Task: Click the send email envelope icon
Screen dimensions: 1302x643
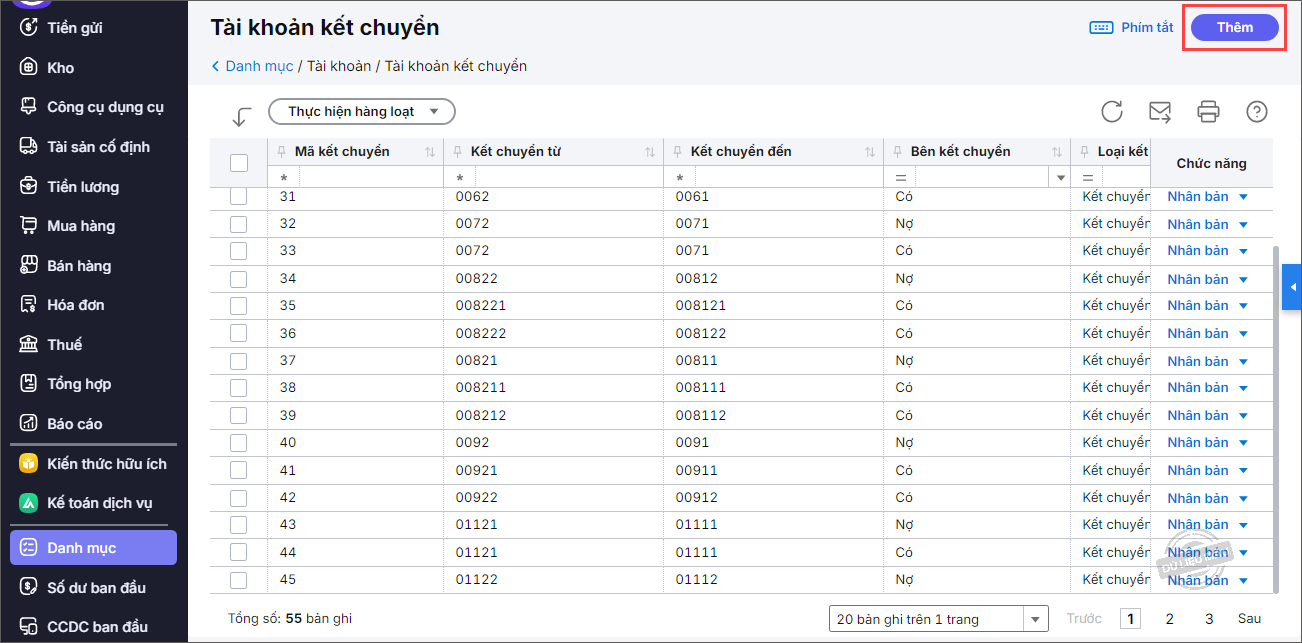Action: tap(1160, 111)
